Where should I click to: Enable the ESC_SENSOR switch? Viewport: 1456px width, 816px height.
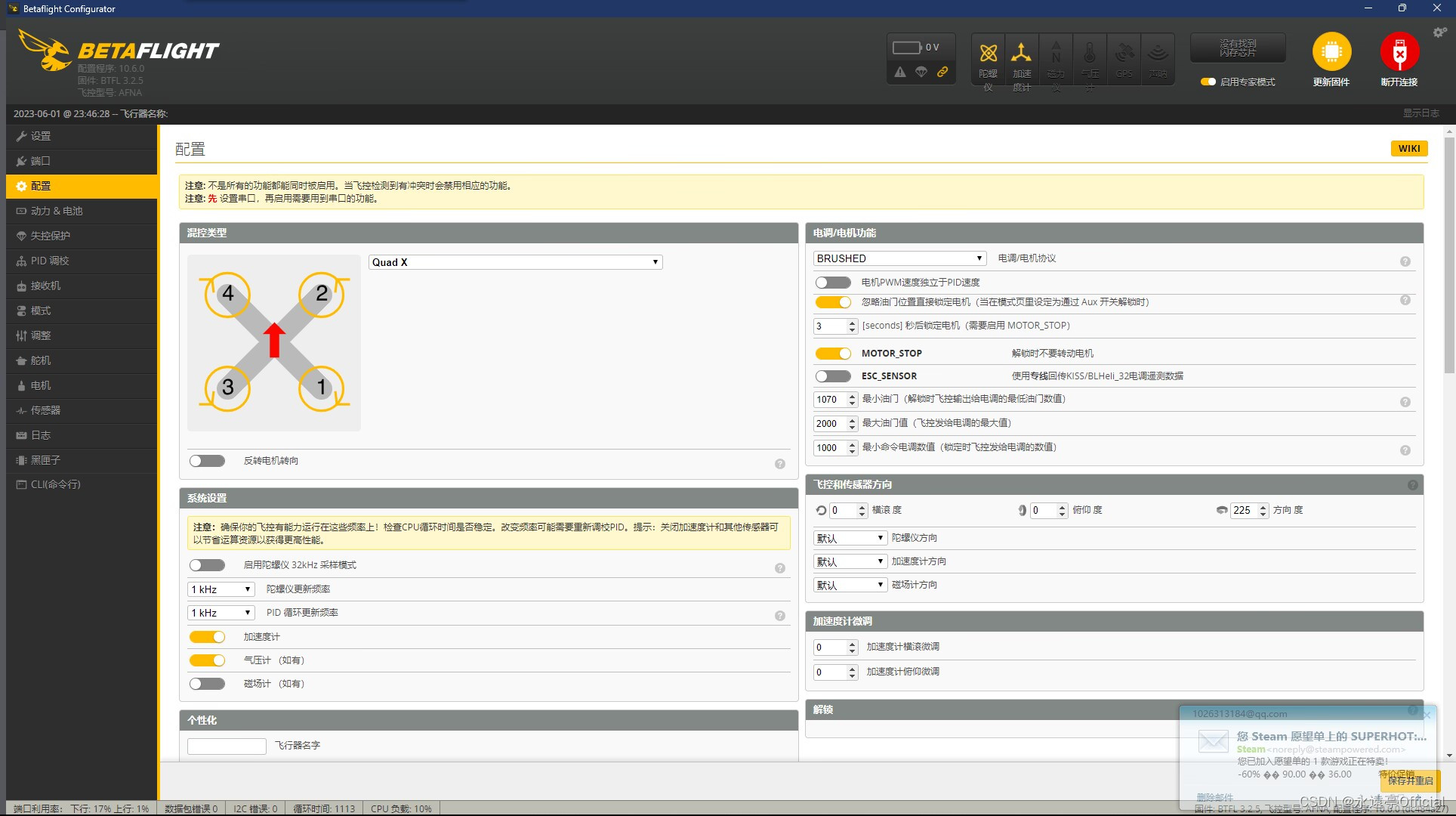click(x=833, y=376)
